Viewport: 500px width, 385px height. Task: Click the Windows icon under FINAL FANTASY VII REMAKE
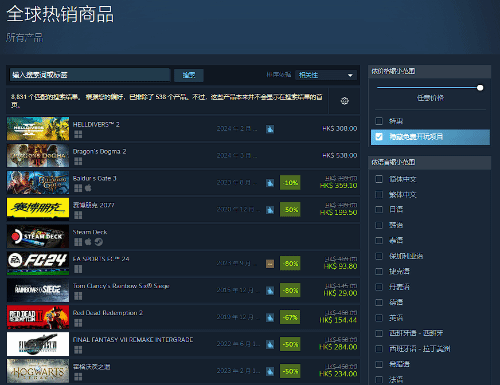[78, 350]
